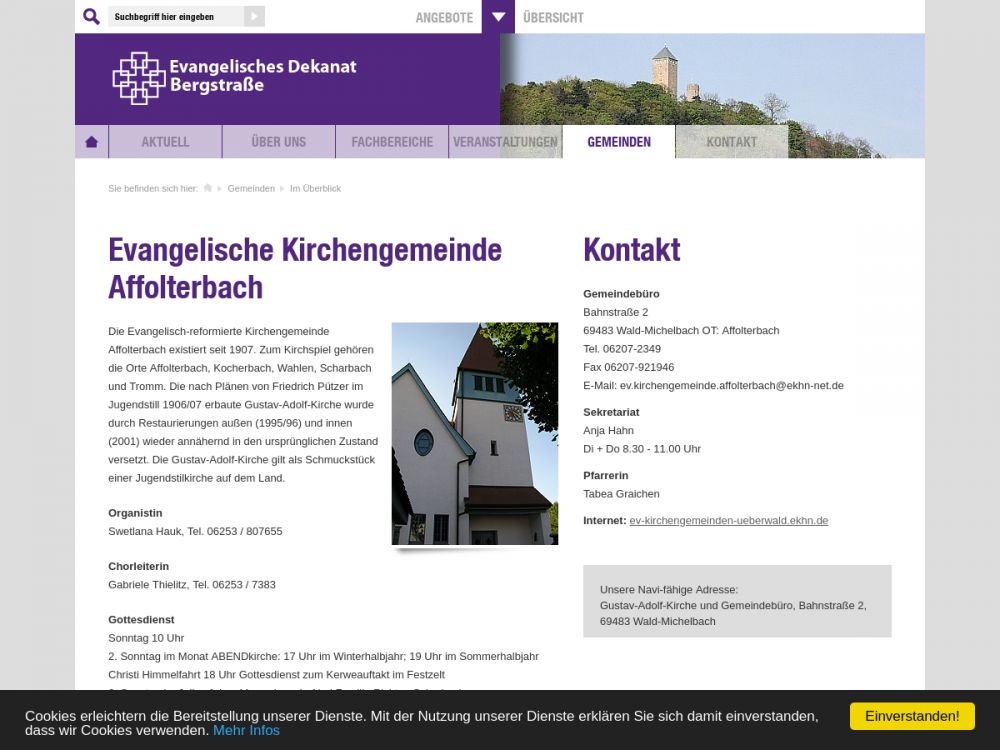The image size is (1000, 750).
Task: Click the Gustav-Adolf-Kirche church photo
Action: [475, 434]
